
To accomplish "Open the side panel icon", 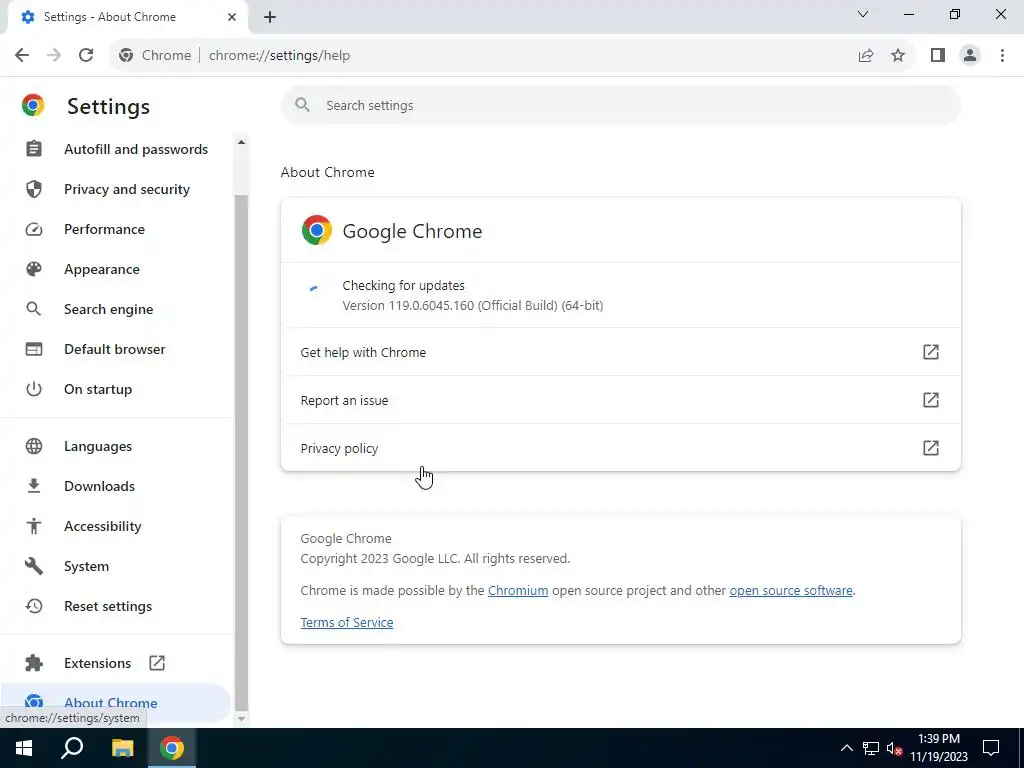I will [938, 56].
